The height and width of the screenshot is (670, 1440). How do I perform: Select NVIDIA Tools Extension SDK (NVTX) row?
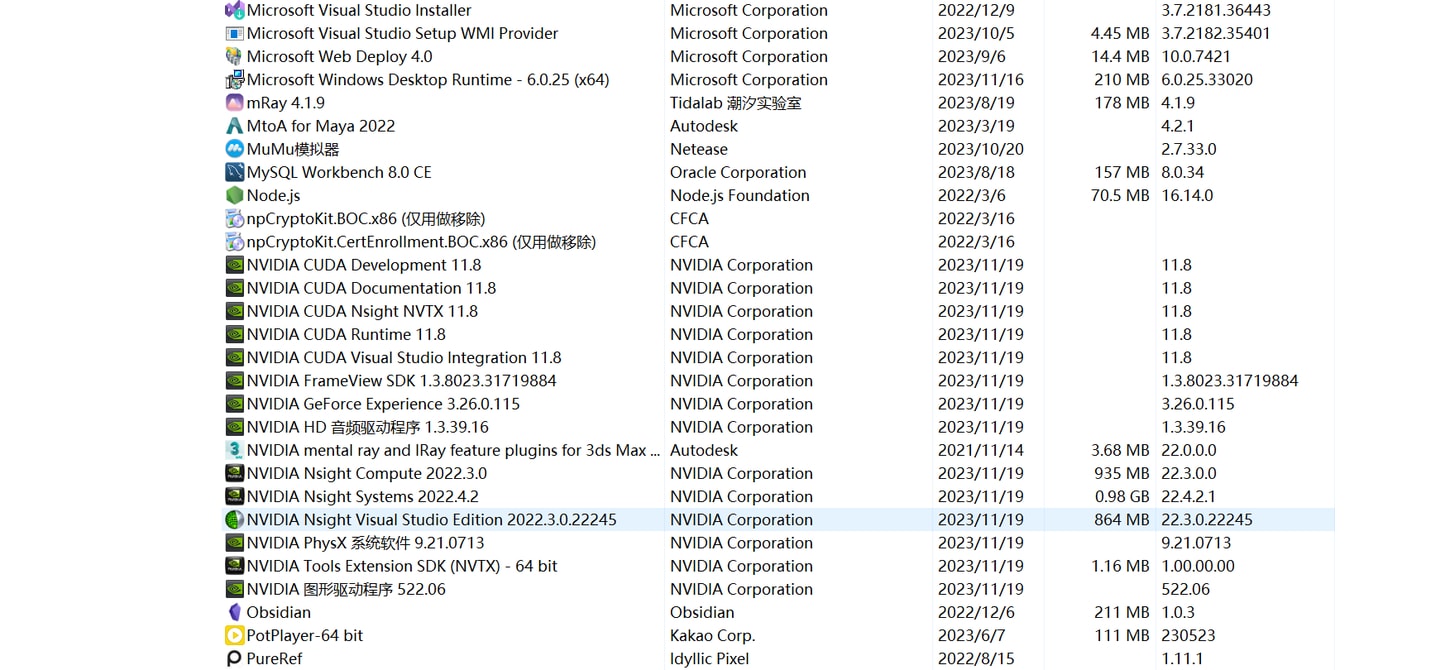[778, 566]
